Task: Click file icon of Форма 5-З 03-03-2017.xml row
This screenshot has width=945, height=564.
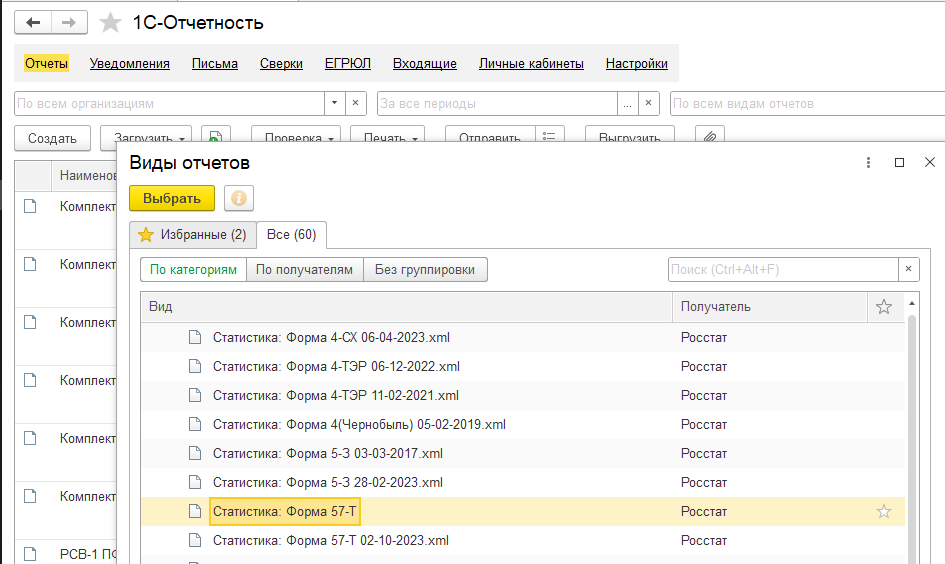Action: point(195,453)
